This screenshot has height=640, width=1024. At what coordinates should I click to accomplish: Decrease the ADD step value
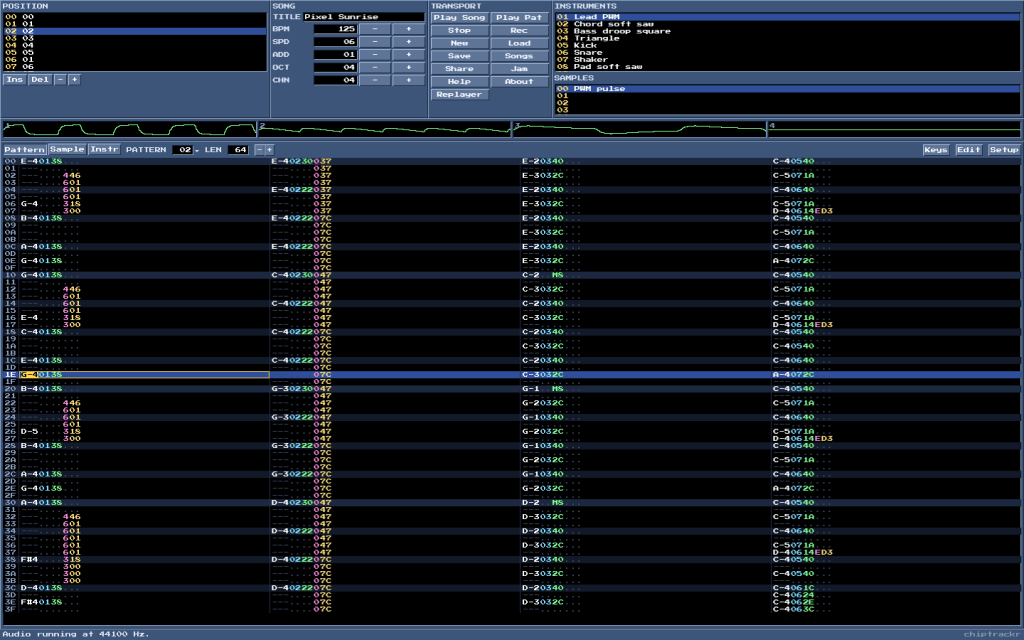coord(375,54)
